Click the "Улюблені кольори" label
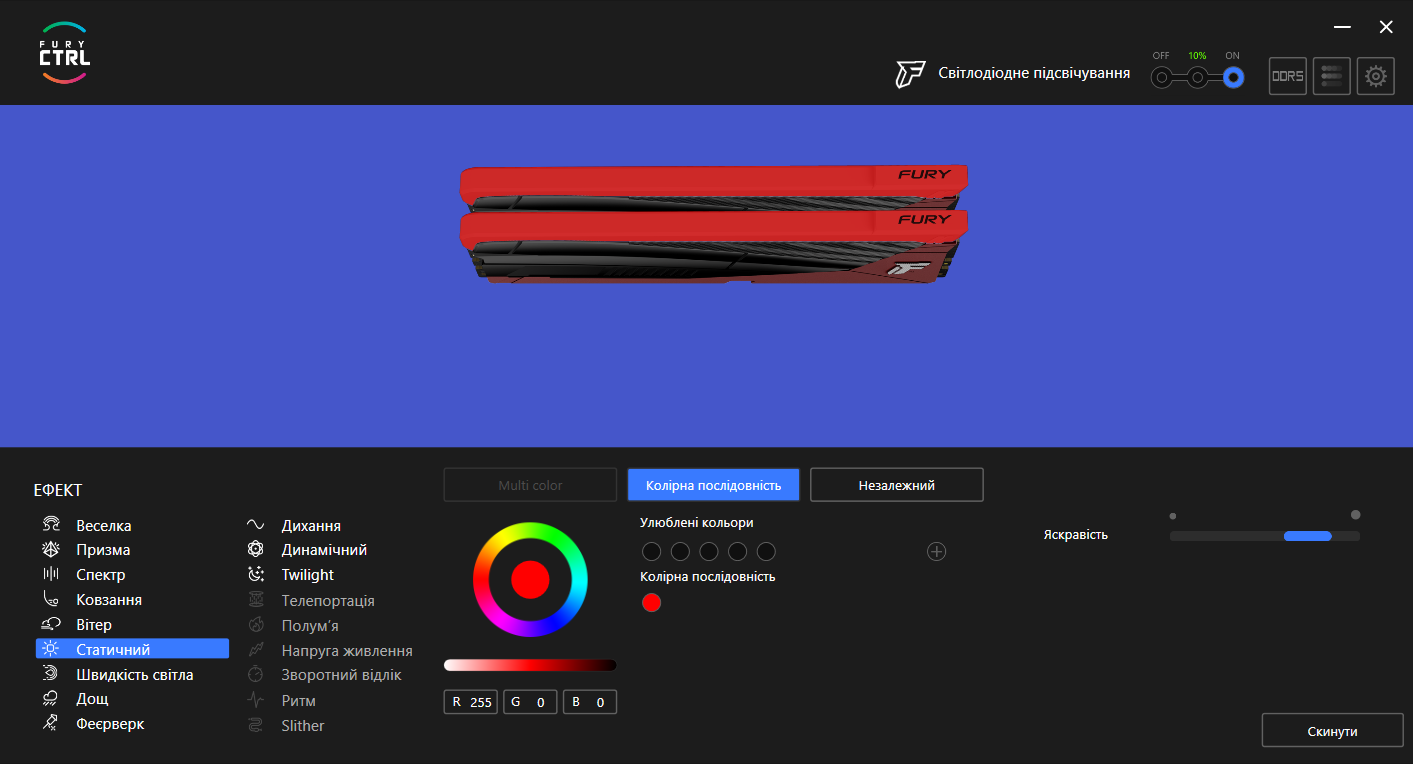The width and height of the screenshot is (1413, 764). pyautogui.click(x=697, y=522)
